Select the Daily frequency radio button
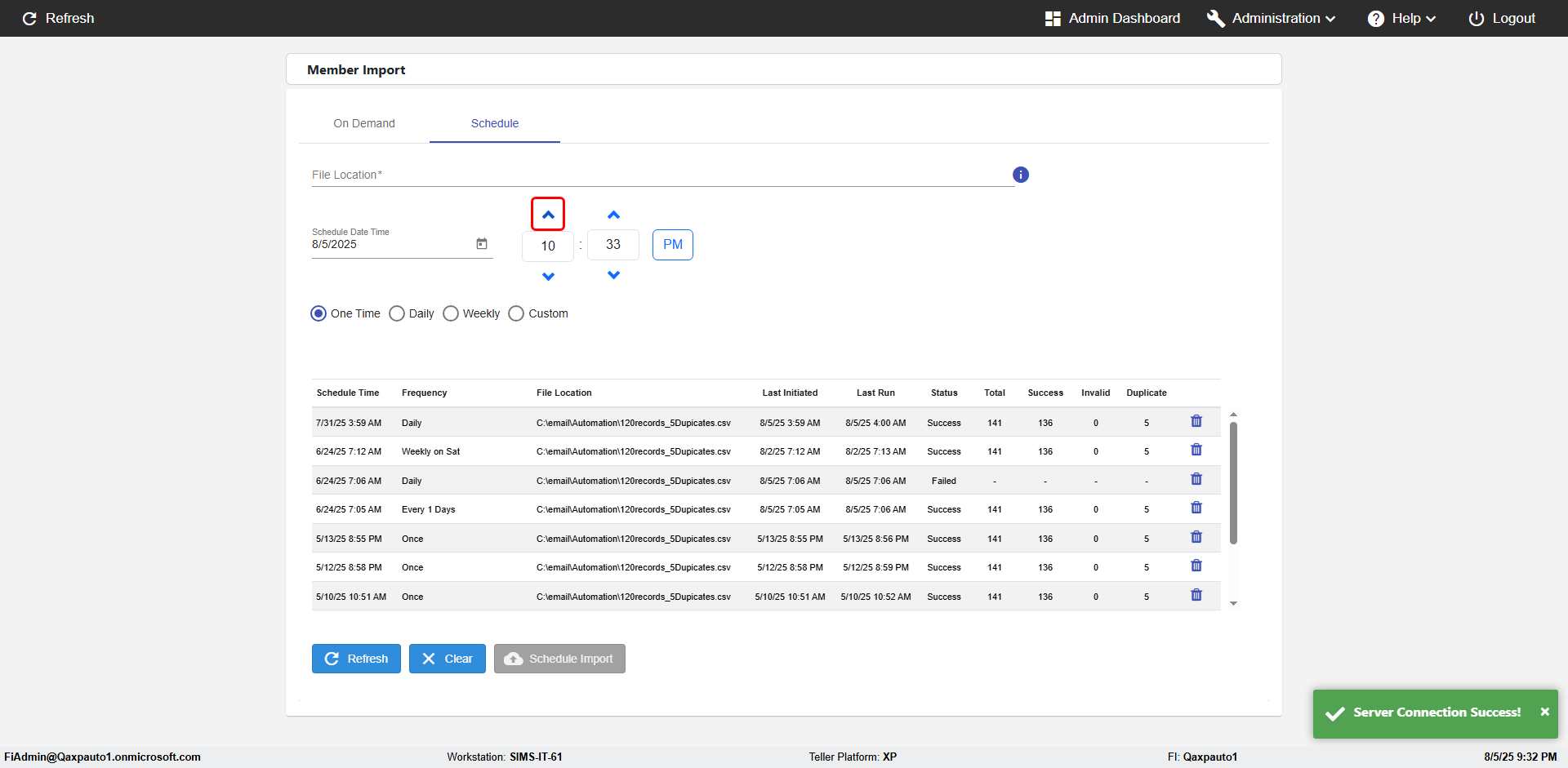This screenshot has height=768, width=1568. [397, 313]
